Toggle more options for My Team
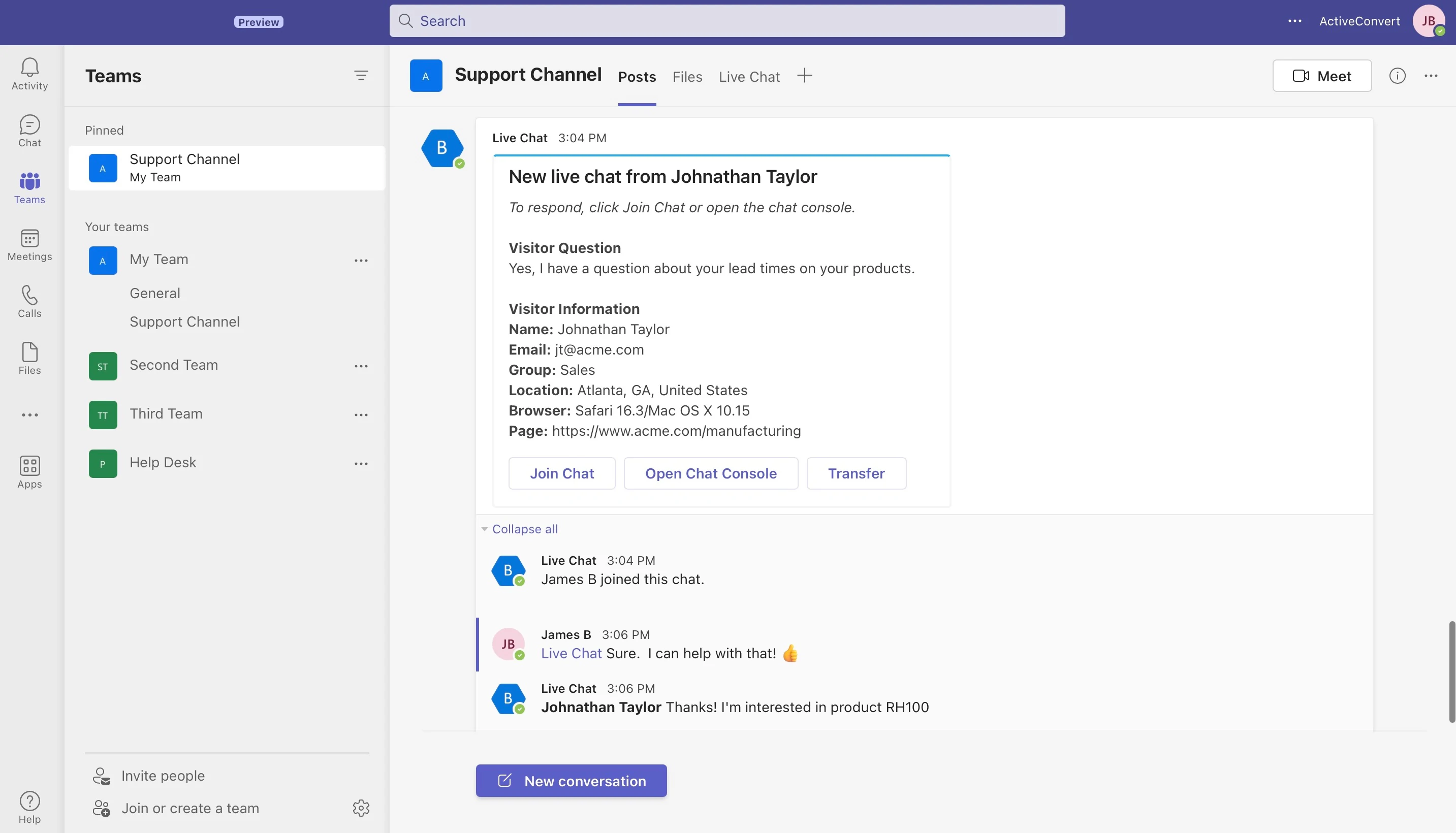Viewport: 1456px width, 833px height. [361, 260]
